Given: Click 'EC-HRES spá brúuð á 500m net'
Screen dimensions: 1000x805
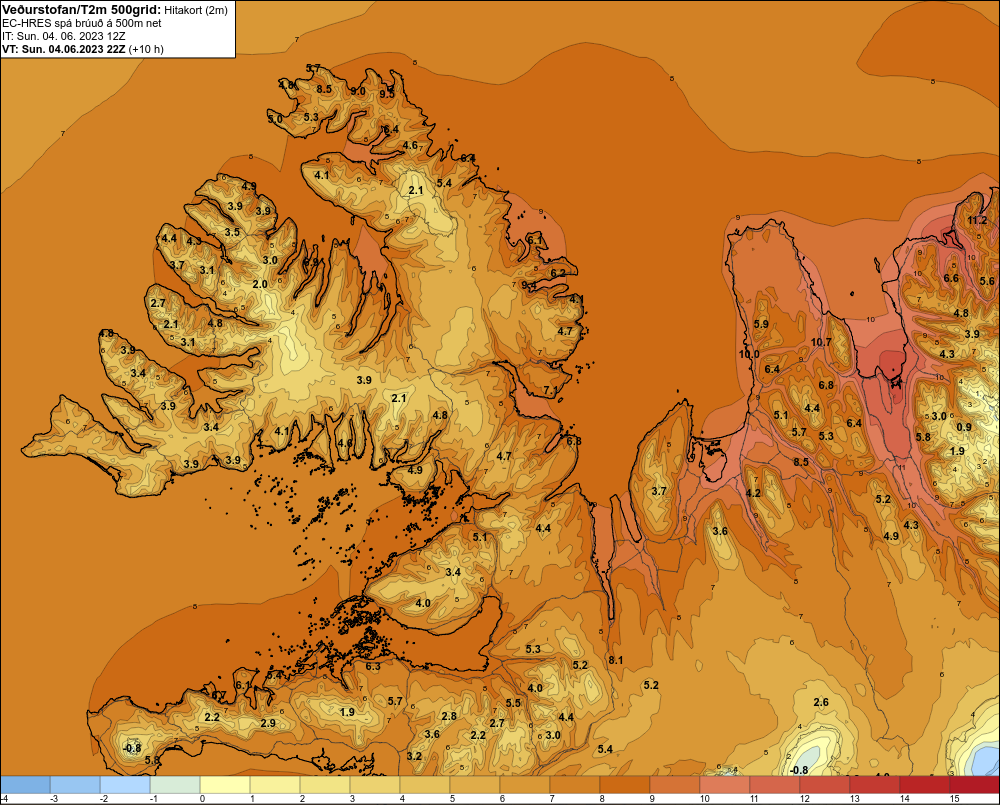Looking at the screenshot, I should click(82, 23).
